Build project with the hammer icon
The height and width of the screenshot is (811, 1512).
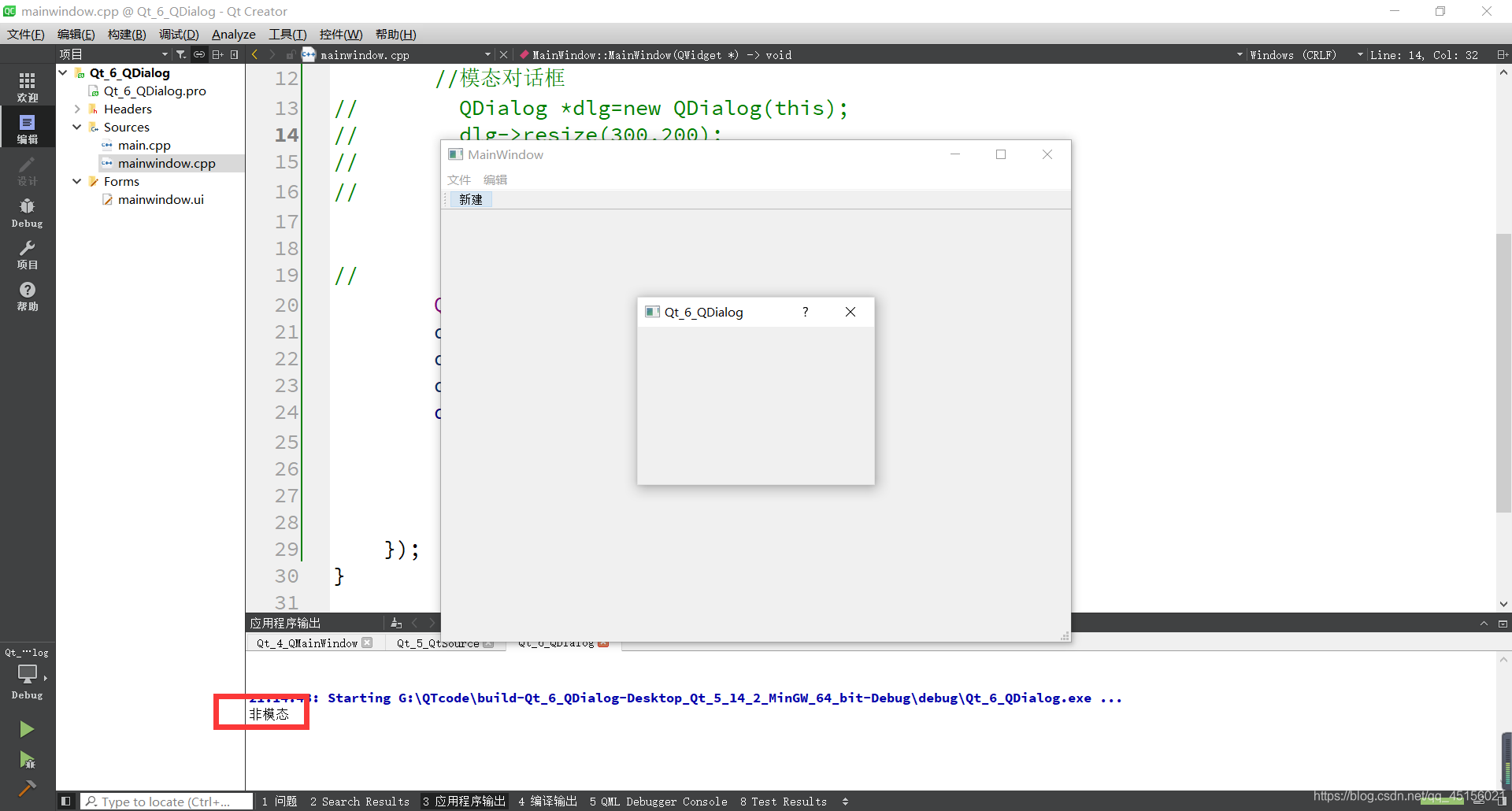27,788
